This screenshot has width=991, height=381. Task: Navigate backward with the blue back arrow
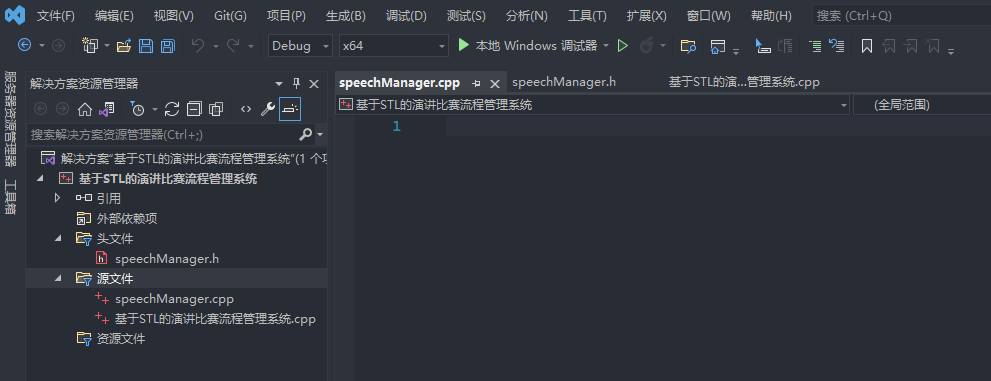click(24, 45)
